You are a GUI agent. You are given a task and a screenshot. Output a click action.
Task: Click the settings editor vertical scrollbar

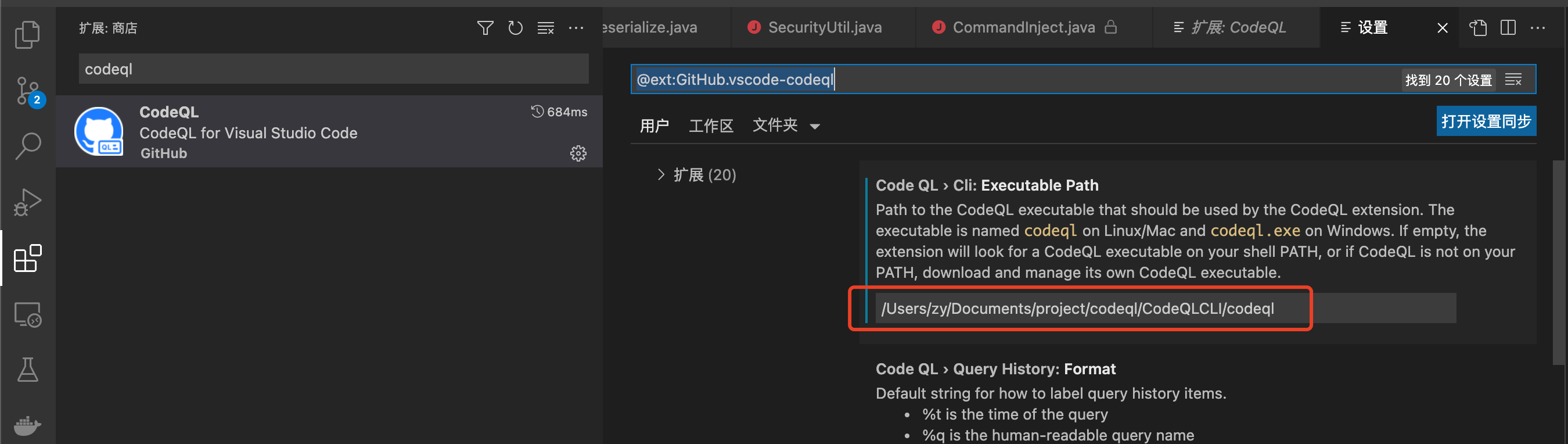[1558, 263]
